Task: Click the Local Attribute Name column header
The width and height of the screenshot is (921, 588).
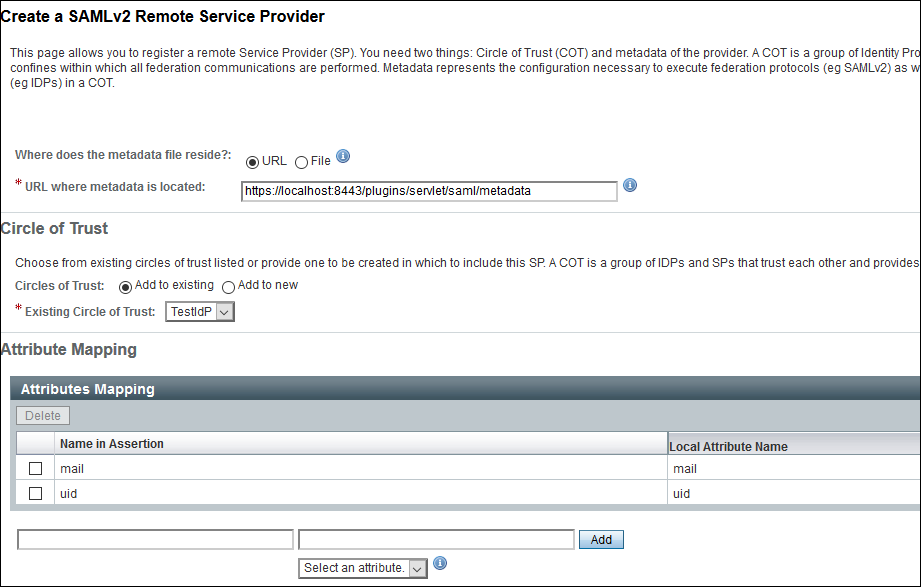Action: (x=727, y=443)
